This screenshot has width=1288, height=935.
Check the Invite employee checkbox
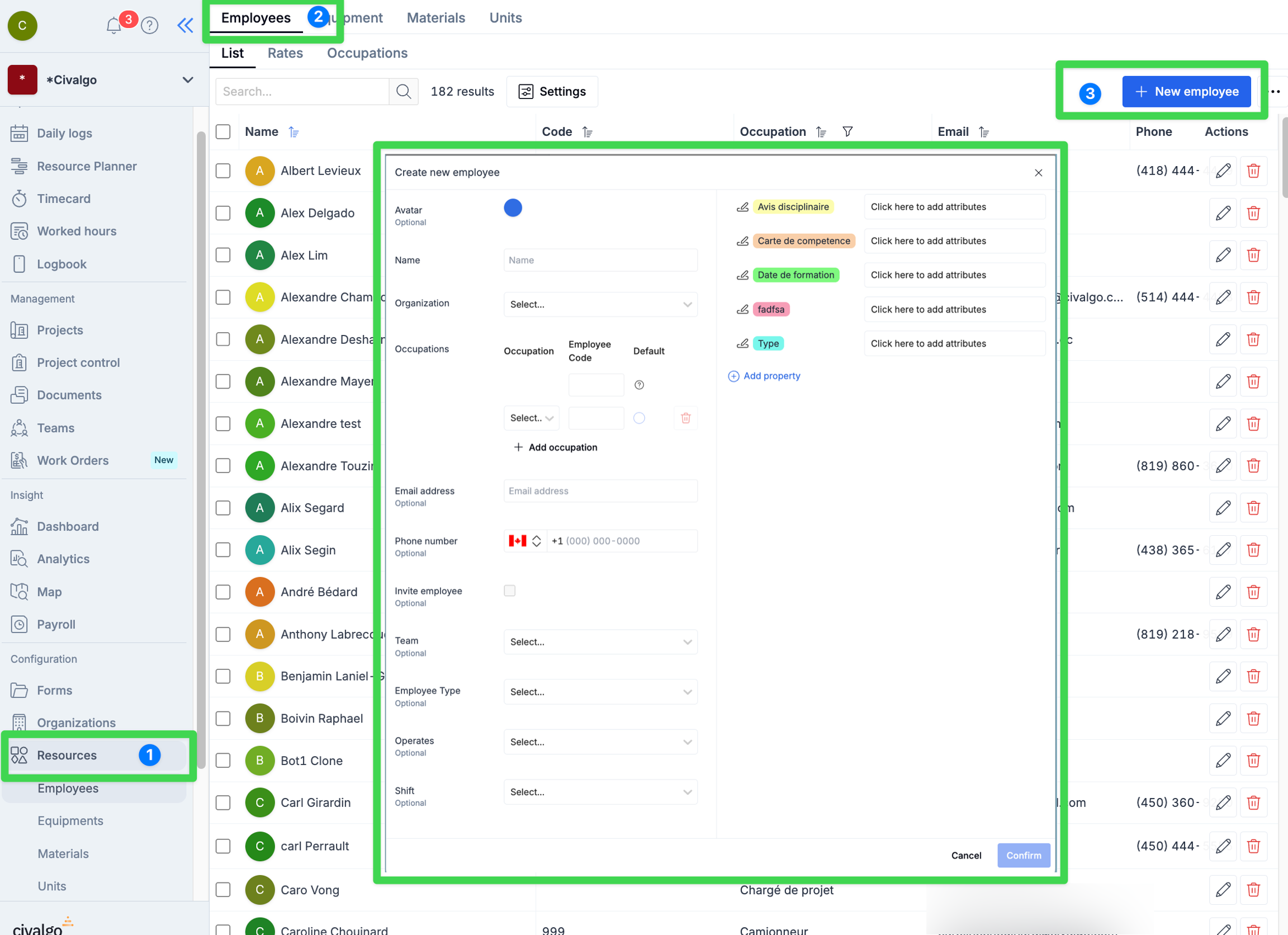[509, 591]
